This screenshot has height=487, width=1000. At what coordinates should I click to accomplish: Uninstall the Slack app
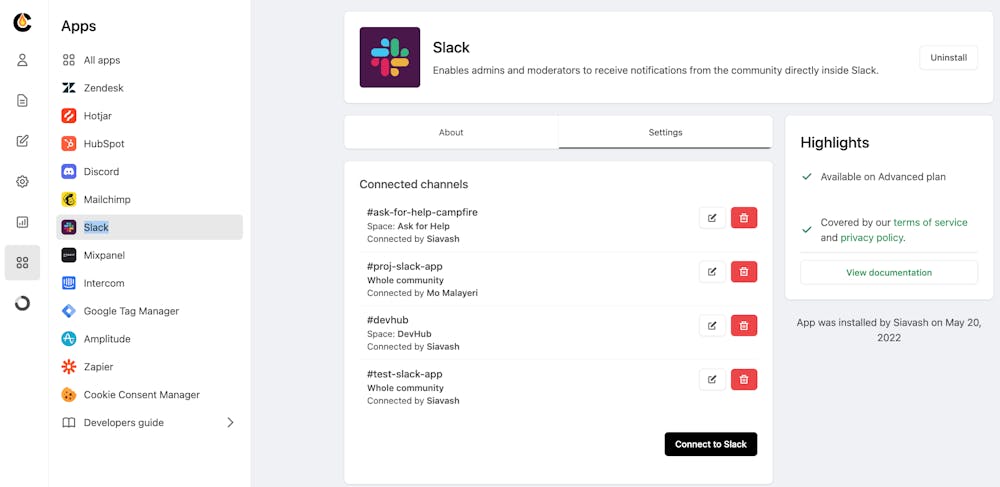tap(948, 58)
